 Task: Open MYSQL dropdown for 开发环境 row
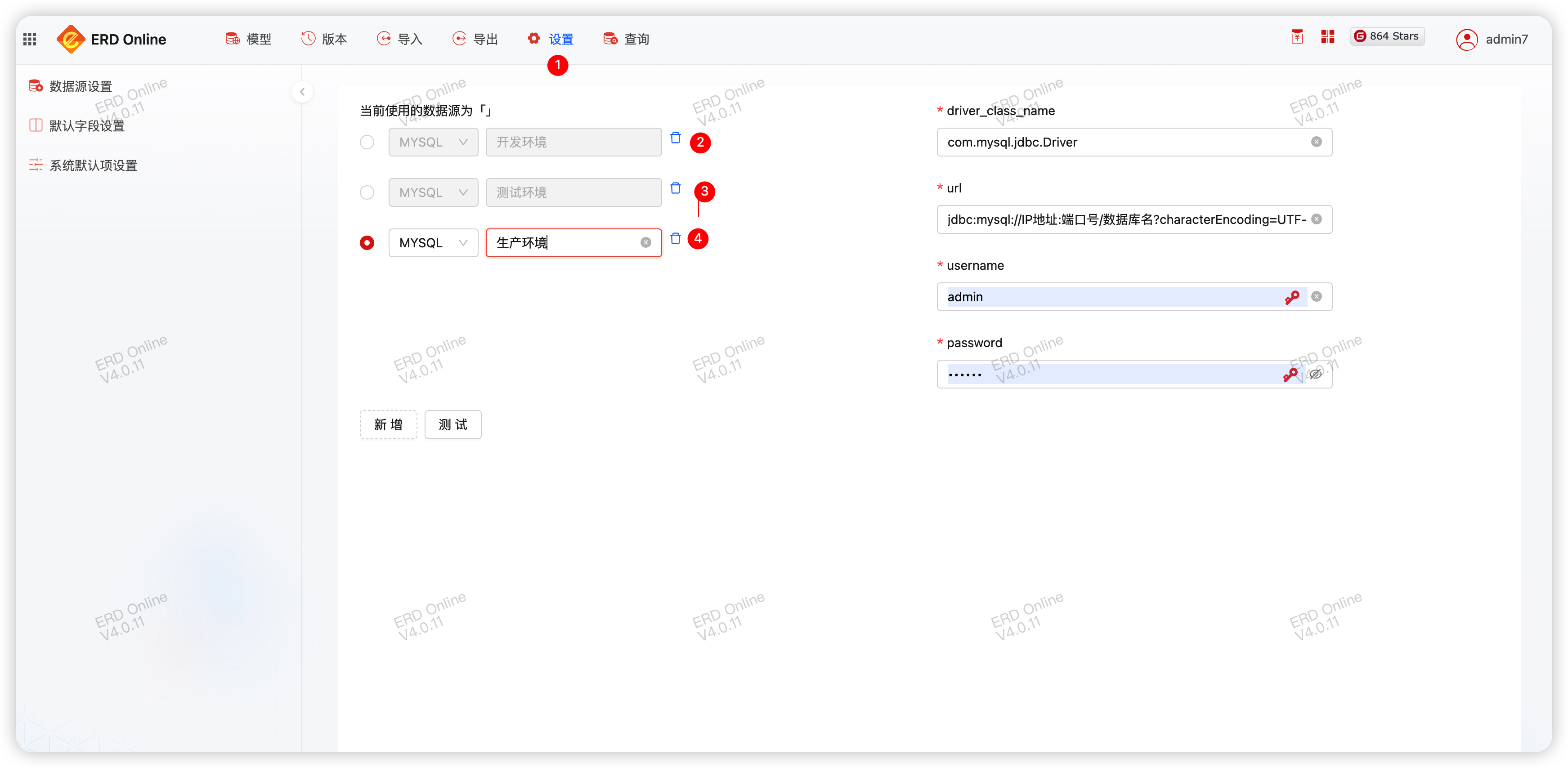click(433, 143)
